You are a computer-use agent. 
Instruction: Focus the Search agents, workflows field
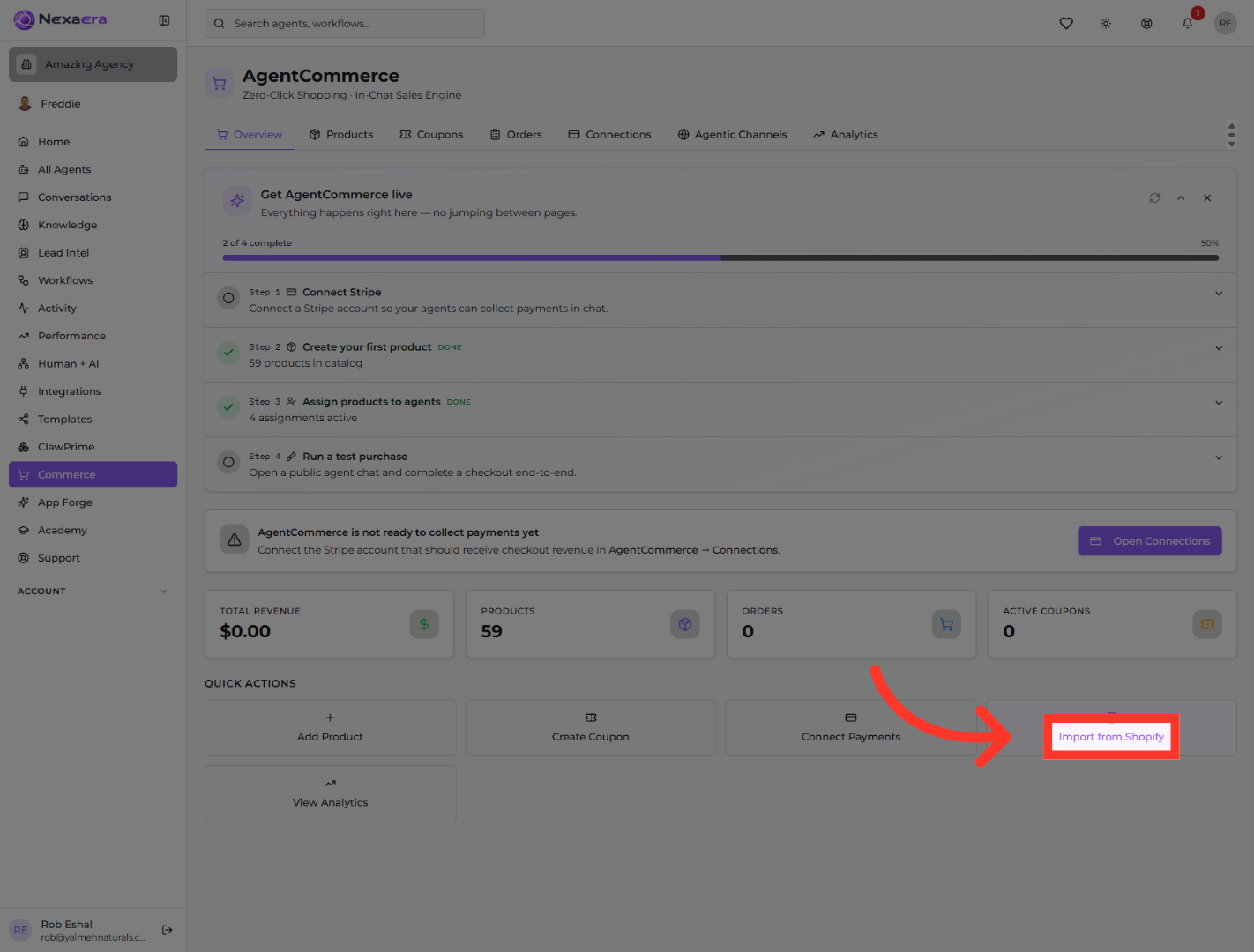[x=345, y=24]
